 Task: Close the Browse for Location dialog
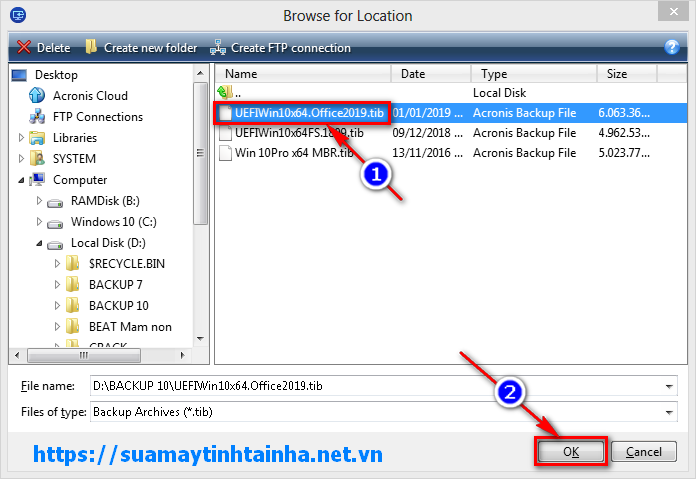coord(673,11)
